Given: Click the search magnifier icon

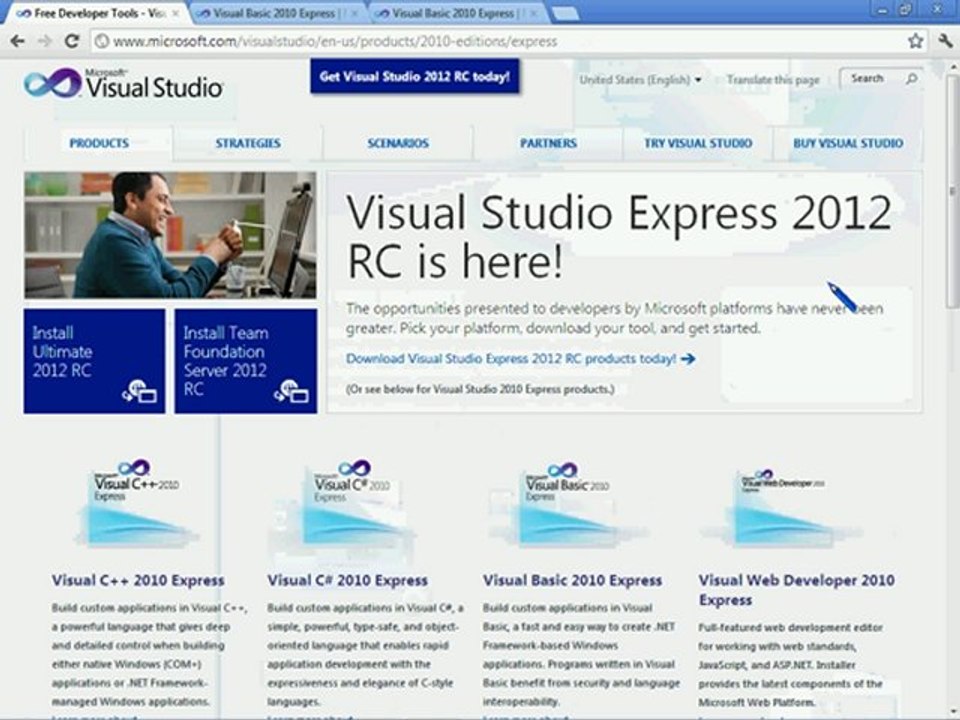Looking at the screenshot, I should click(x=911, y=78).
